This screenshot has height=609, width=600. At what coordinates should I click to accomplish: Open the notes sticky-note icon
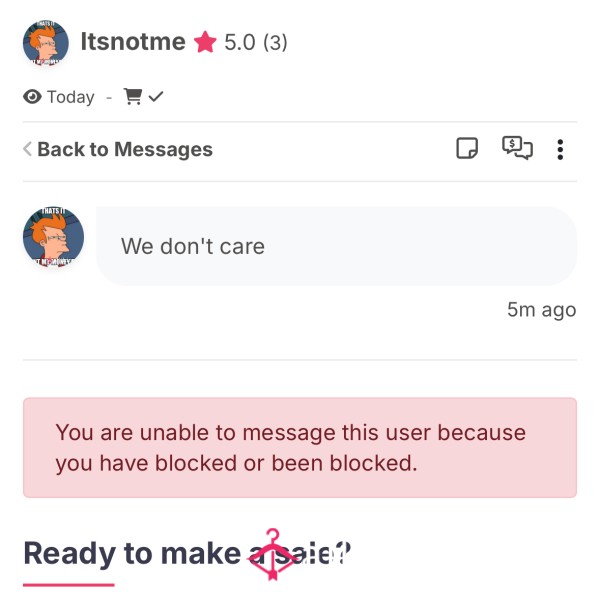click(467, 148)
